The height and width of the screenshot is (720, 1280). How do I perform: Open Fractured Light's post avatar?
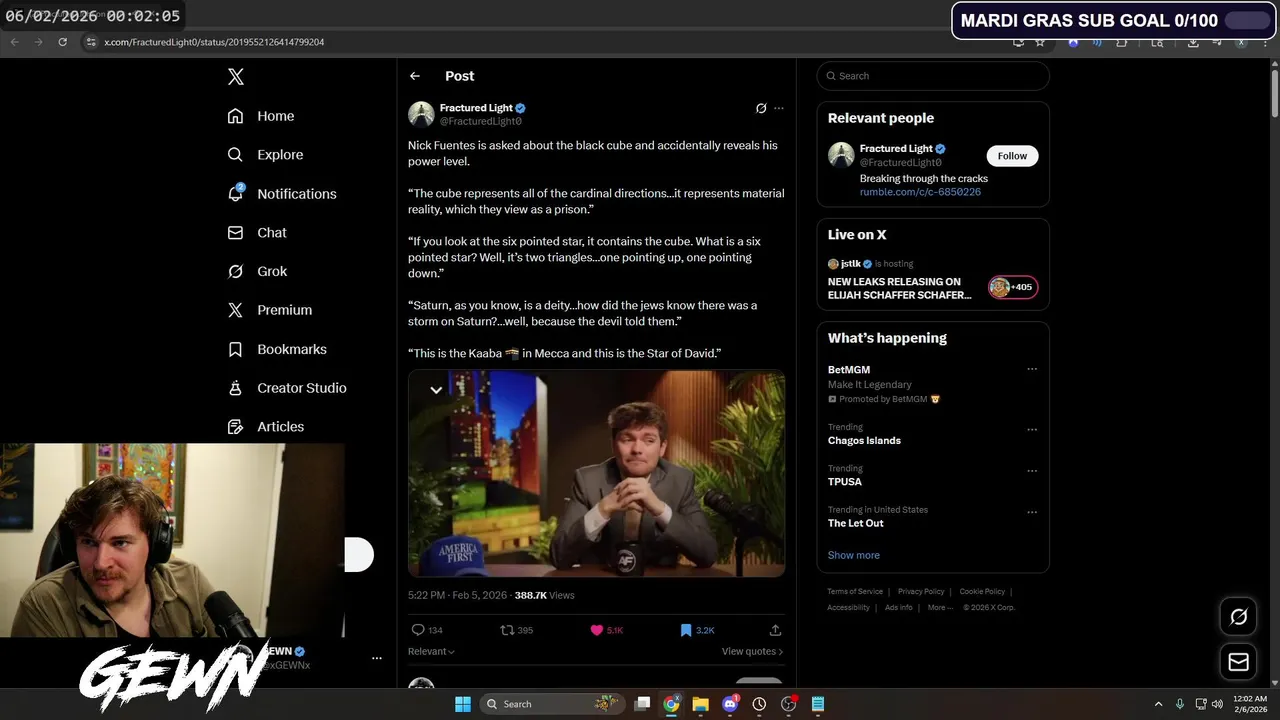421,114
